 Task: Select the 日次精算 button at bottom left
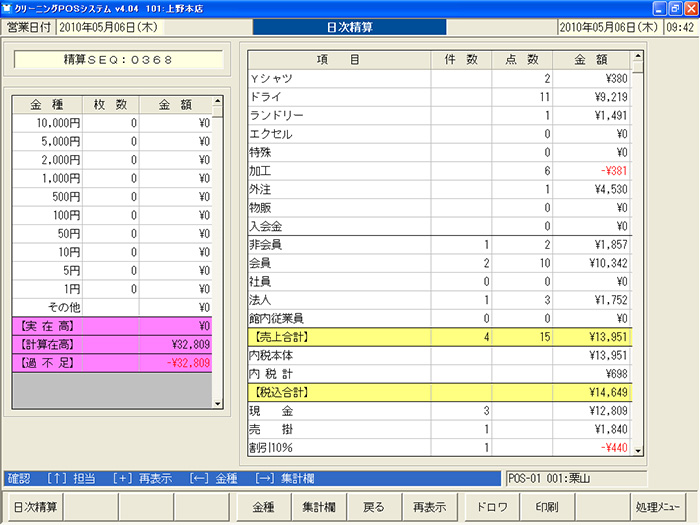(35, 507)
